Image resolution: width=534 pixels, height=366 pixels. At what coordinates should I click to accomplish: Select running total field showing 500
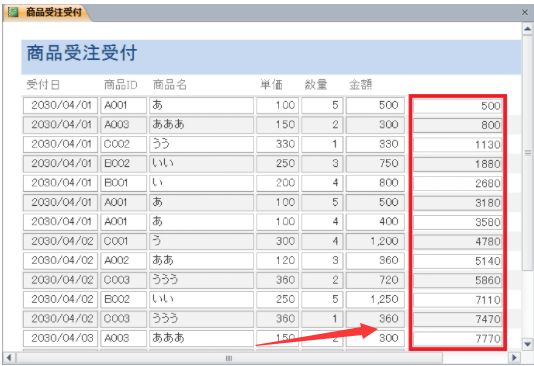(457, 106)
